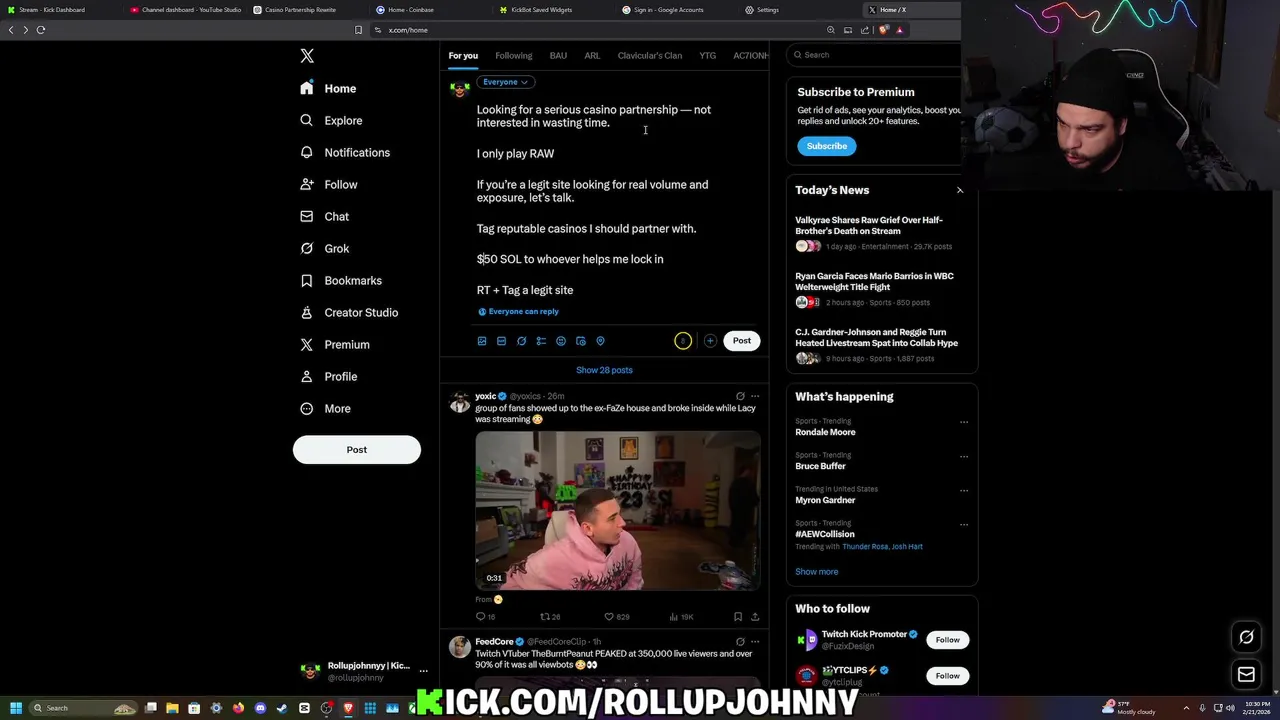
Task: Add another post to thread
Action: (710, 341)
